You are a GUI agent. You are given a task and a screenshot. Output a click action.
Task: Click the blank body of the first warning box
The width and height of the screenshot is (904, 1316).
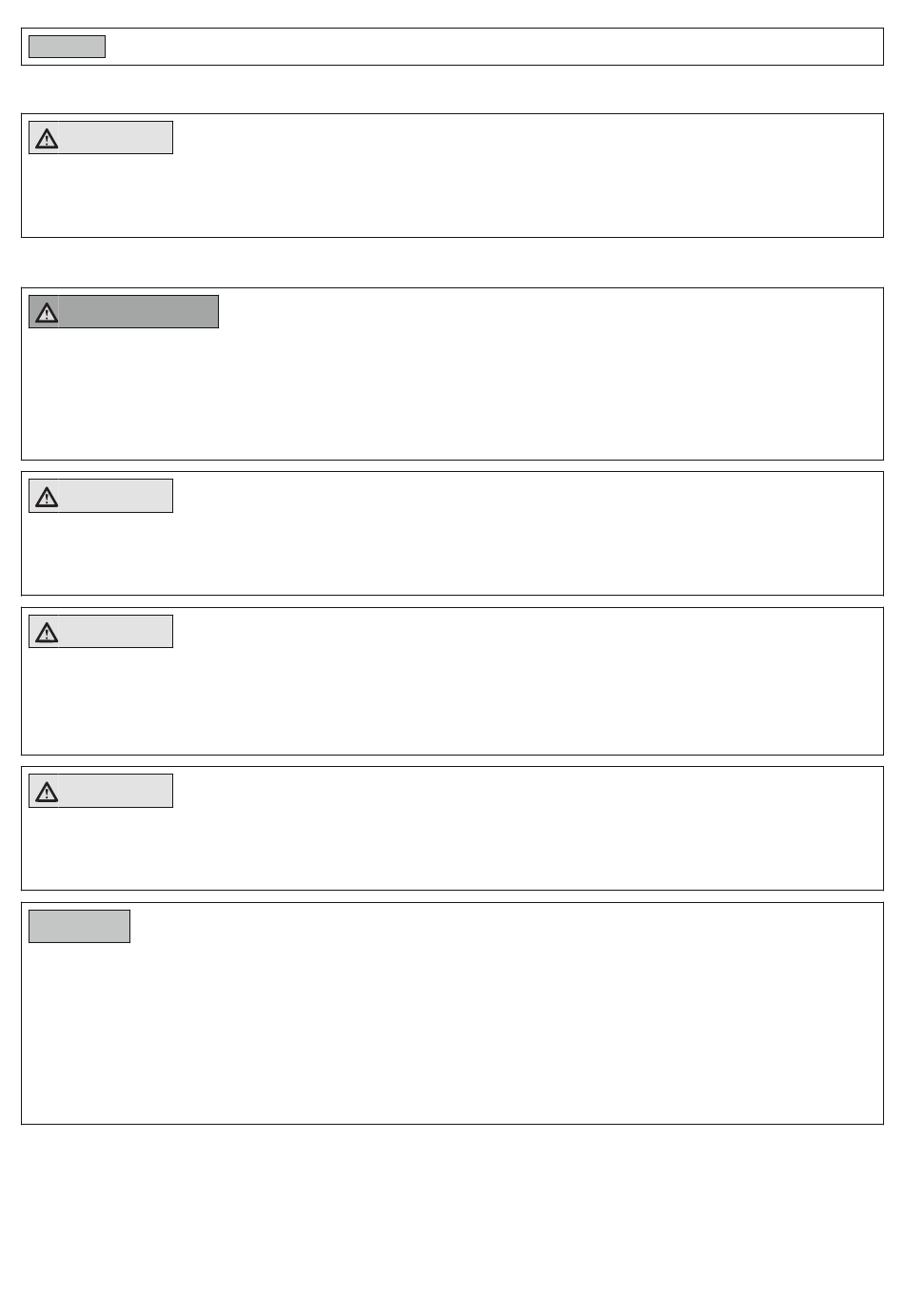[452, 195]
